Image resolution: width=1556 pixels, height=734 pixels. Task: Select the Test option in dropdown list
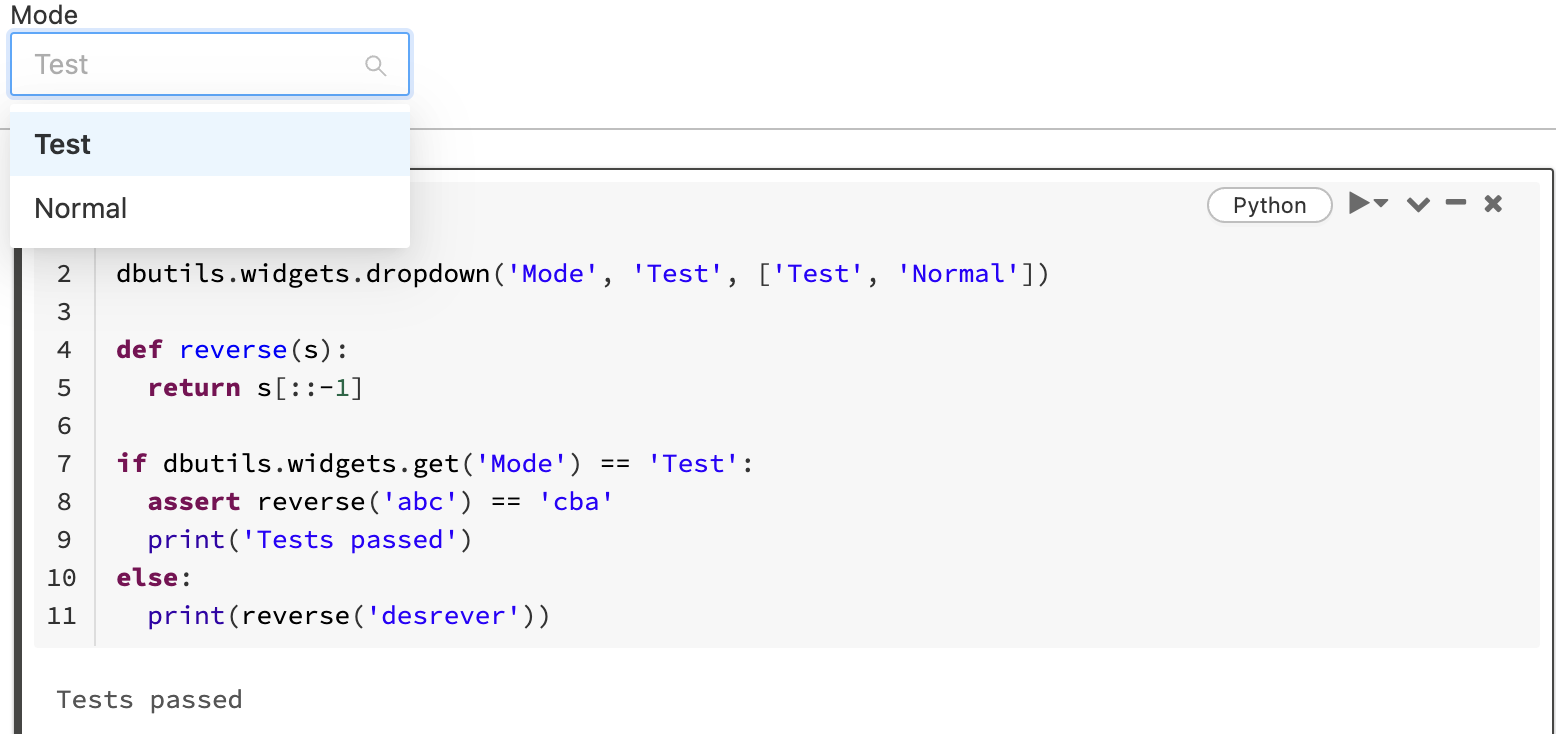click(210, 144)
